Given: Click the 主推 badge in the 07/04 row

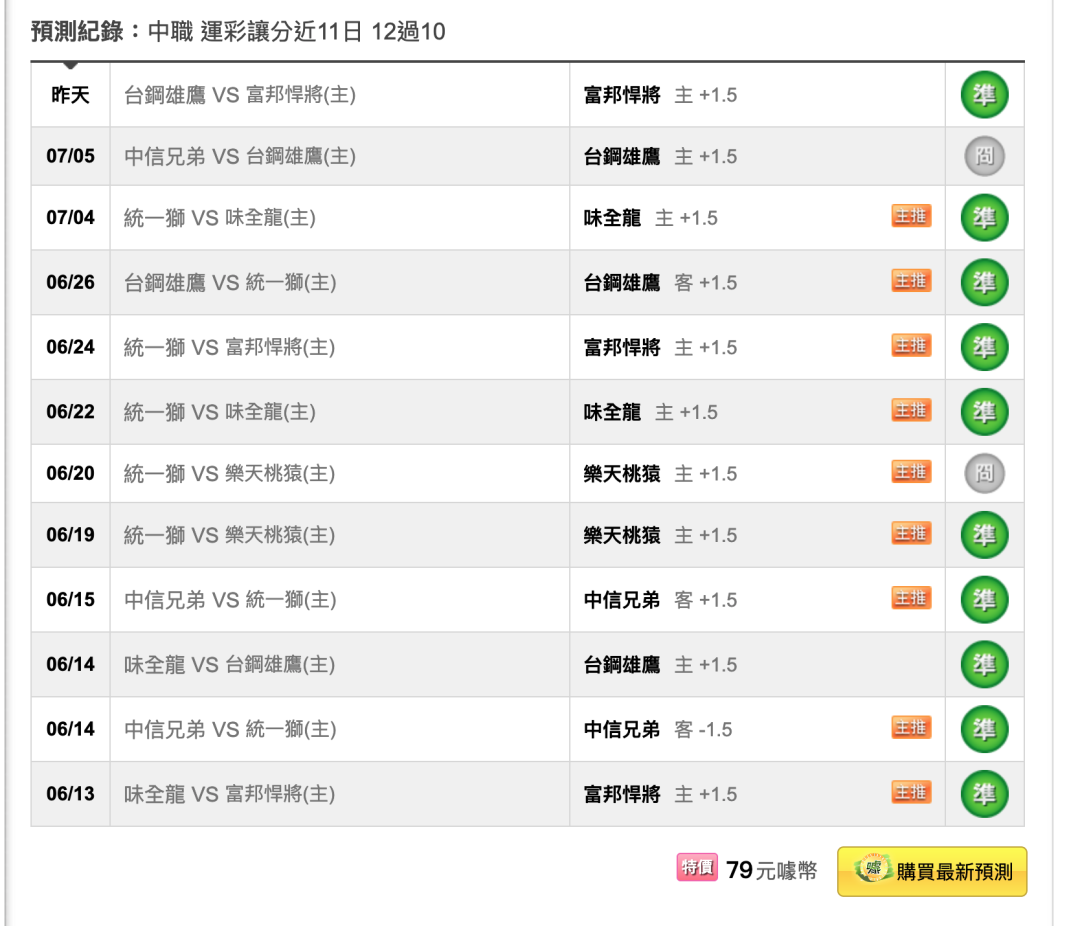Looking at the screenshot, I should tap(911, 216).
